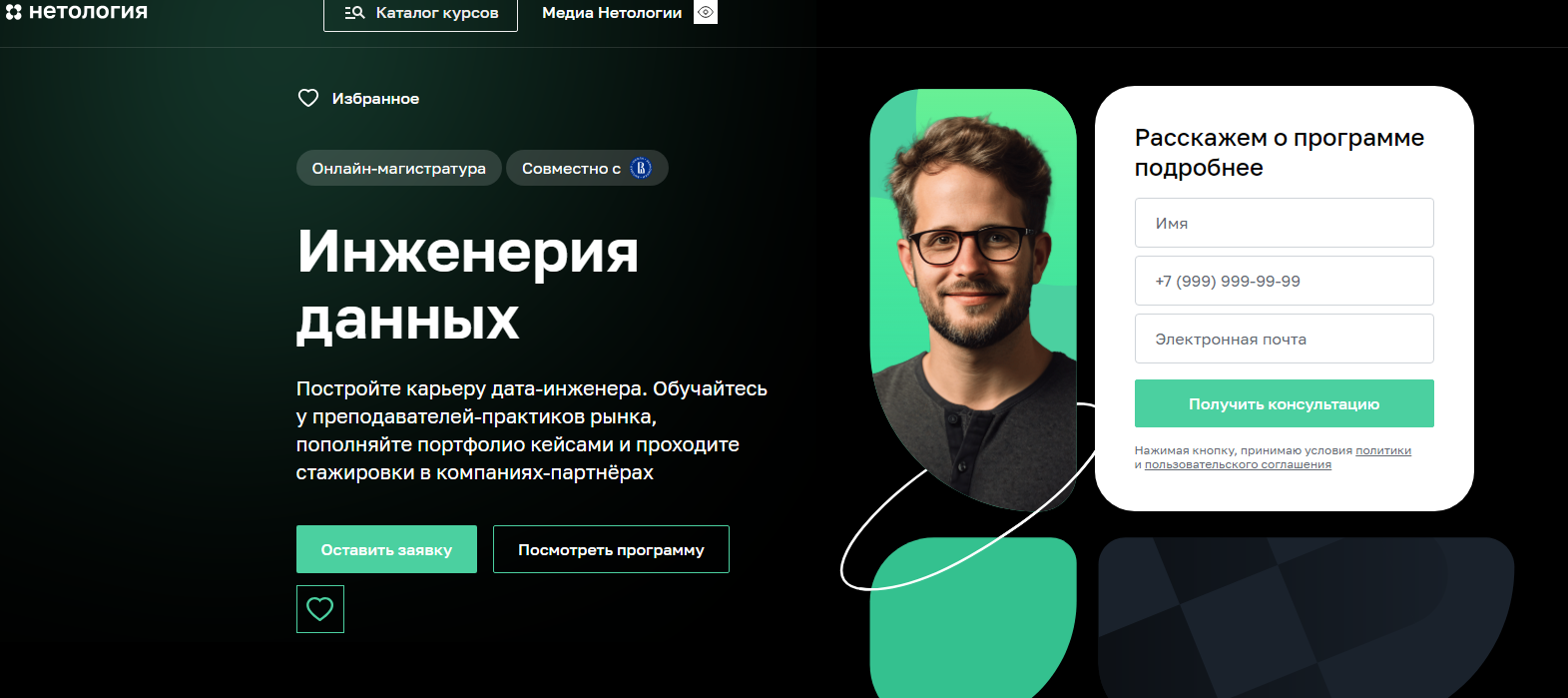Image resolution: width=1568 pixels, height=698 pixels.
Task: Click the Оставить заявку button
Action: (386, 549)
